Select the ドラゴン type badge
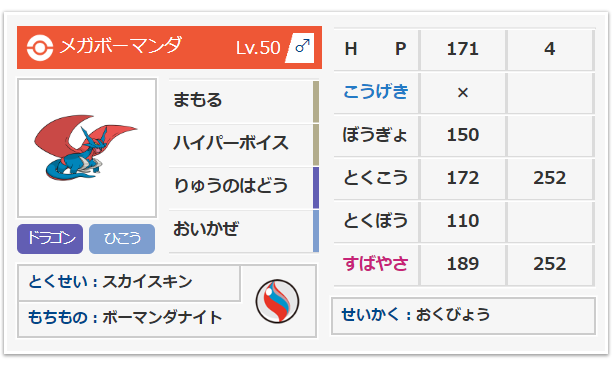615x366 pixels. [50, 239]
